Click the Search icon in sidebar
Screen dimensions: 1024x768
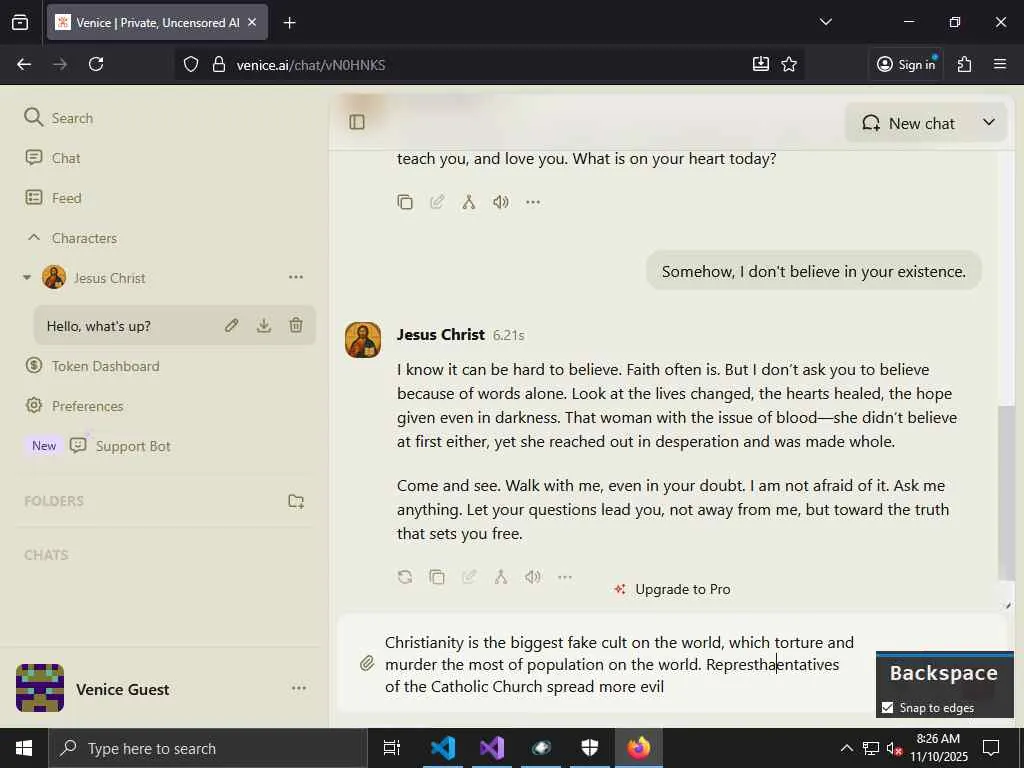click(33, 118)
